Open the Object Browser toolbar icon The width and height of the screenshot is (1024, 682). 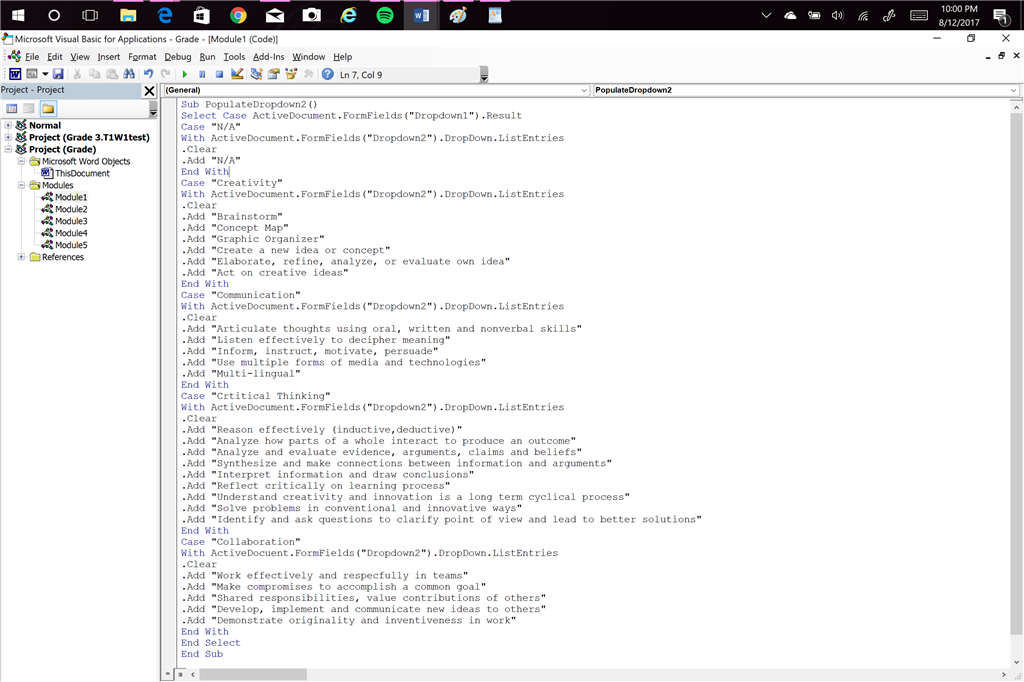click(x=291, y=74)
